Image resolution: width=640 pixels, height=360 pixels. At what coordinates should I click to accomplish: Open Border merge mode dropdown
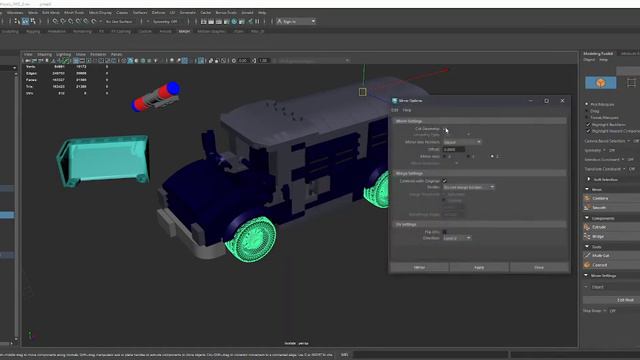pos(469,187)
